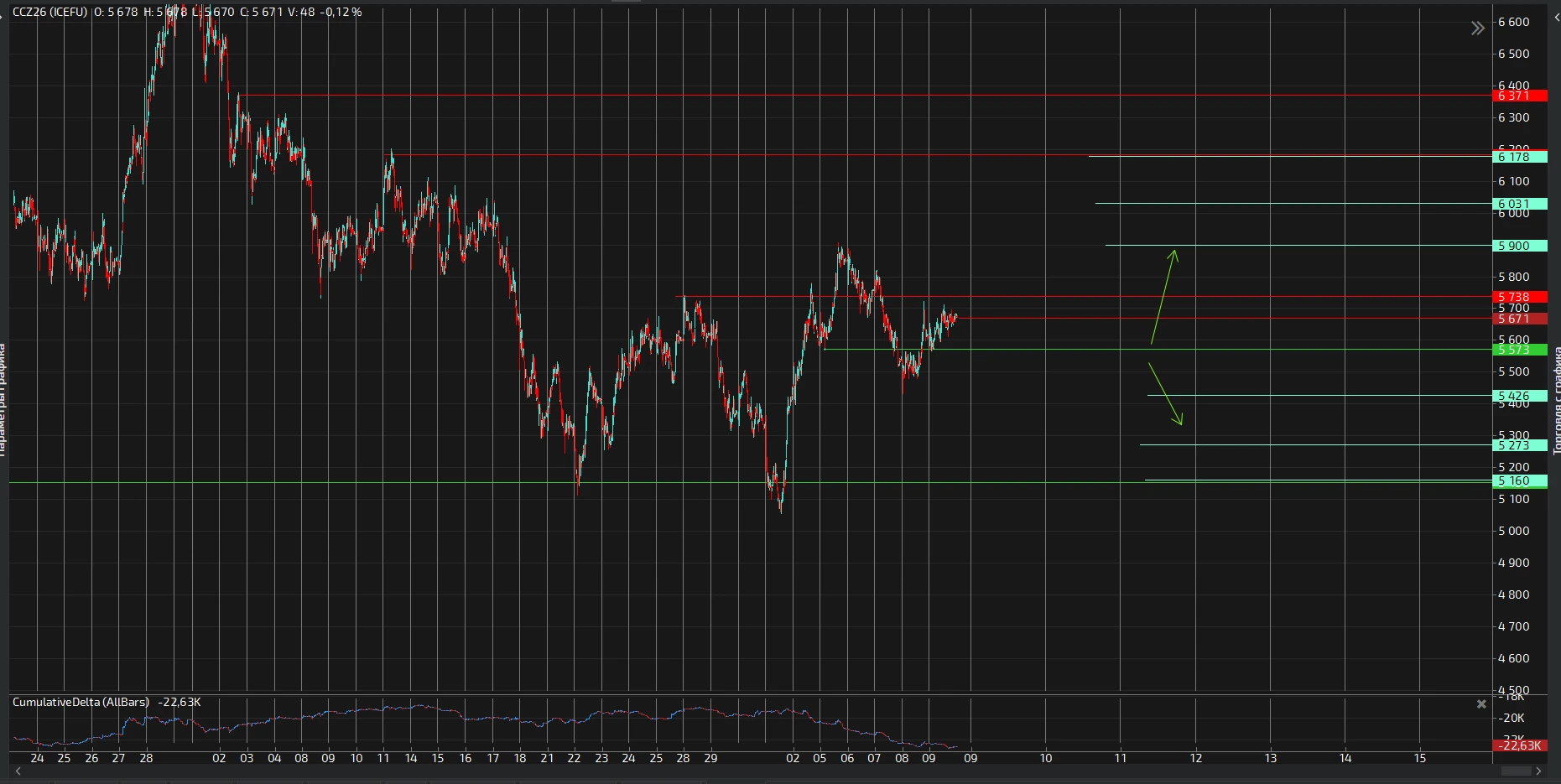1561x784 pixels.
Task: Select the 5 426 price level label
Action: (x=1522, y=396)
